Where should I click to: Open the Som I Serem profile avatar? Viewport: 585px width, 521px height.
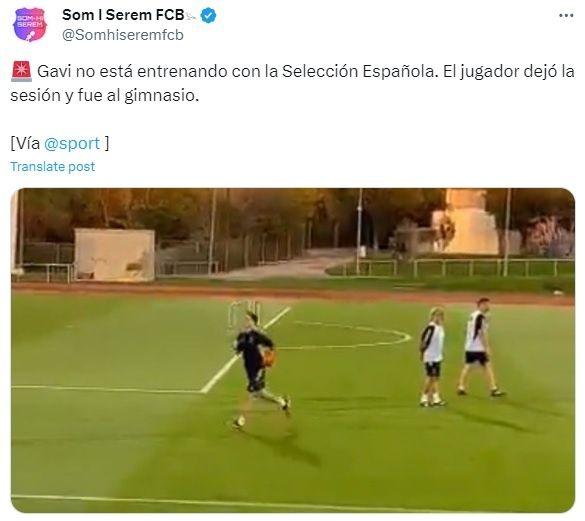click(x=29, y=25)
